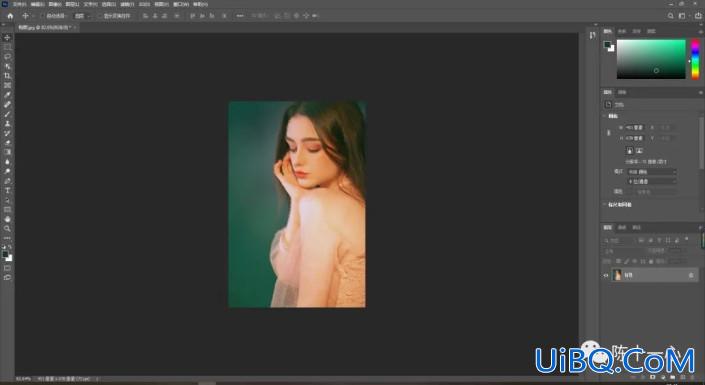705x385 pixels.
Task: Pick a color in the green color field
Action: 651,59
